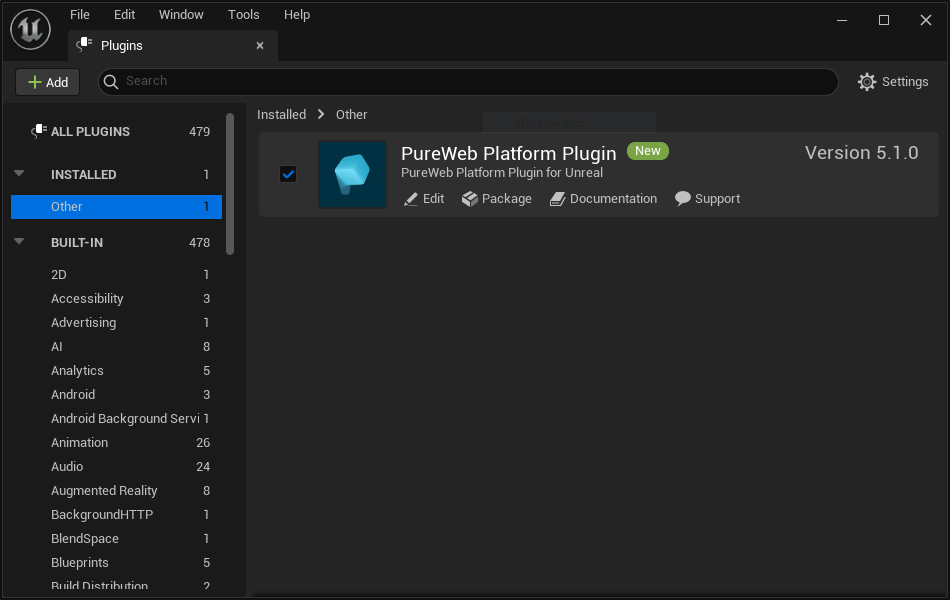Click the book icon beside Documentation

coord(557,199)
